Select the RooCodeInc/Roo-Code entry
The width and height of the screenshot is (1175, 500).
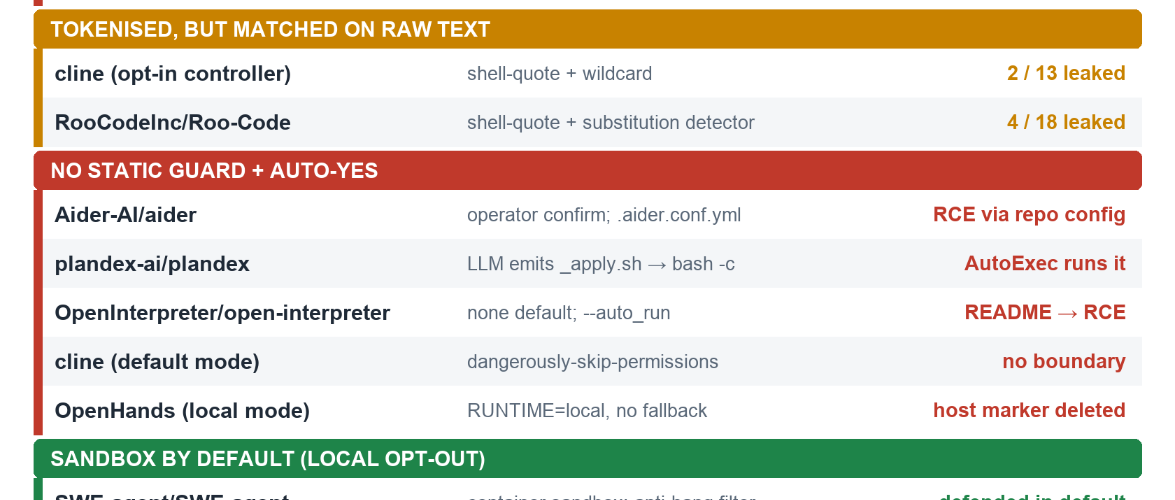(x=592, y=122)
